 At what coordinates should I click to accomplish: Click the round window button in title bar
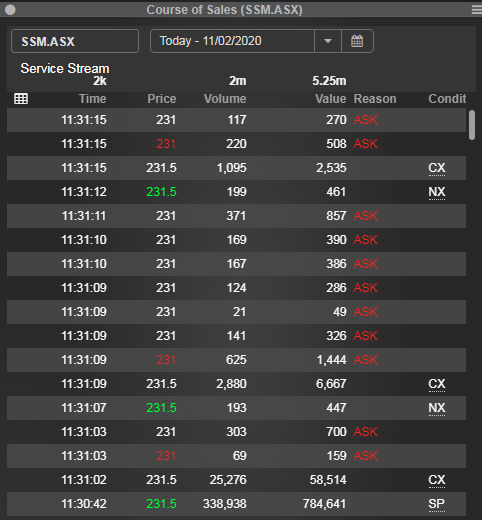click(10, 10)
